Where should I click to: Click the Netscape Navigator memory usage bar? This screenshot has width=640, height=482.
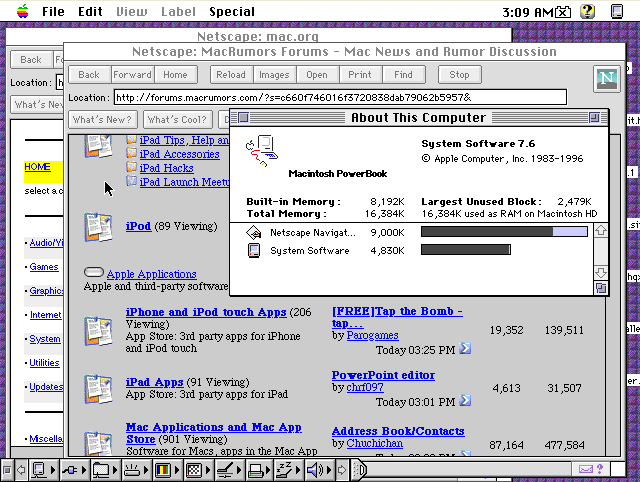click(x=504, y=232)
